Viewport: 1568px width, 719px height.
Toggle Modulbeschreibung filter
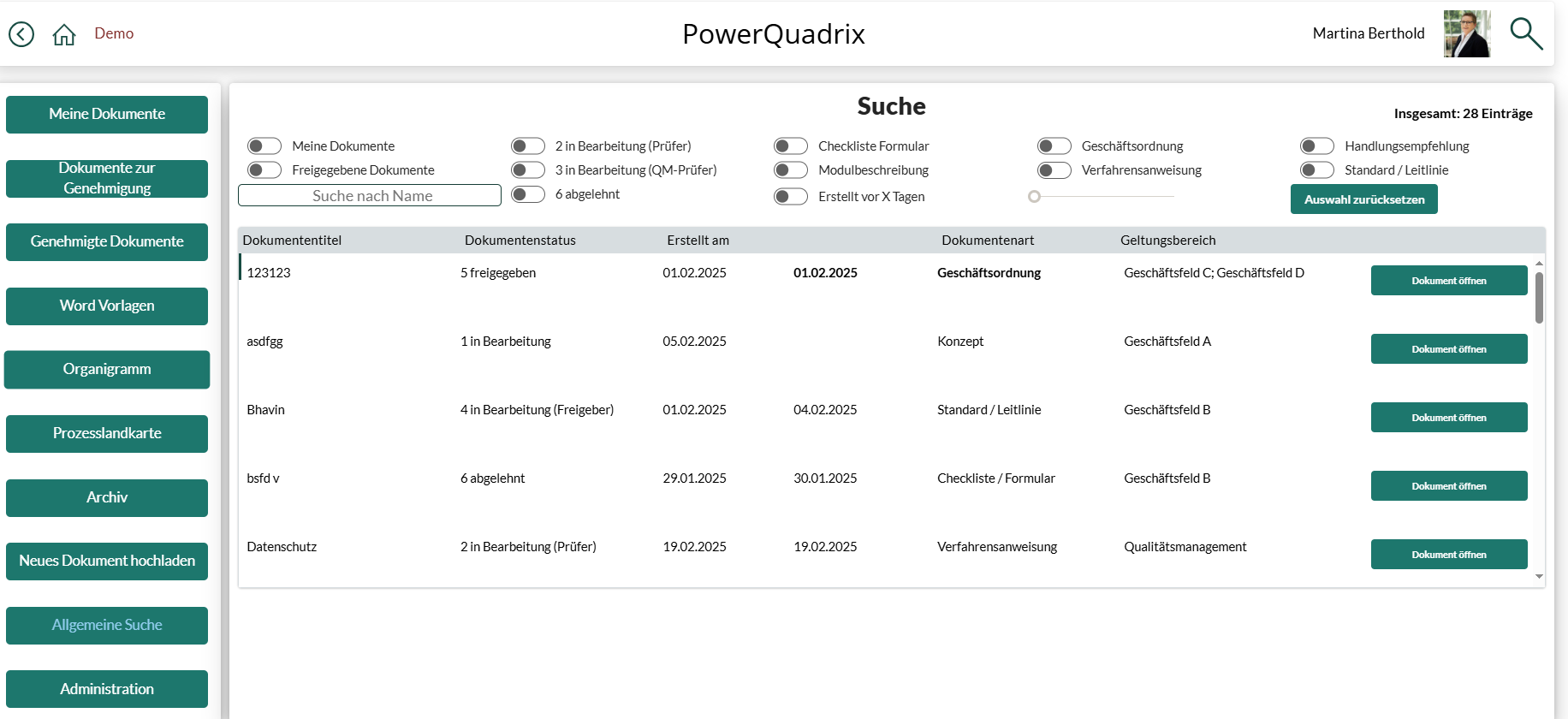click(x=791, y=170)
